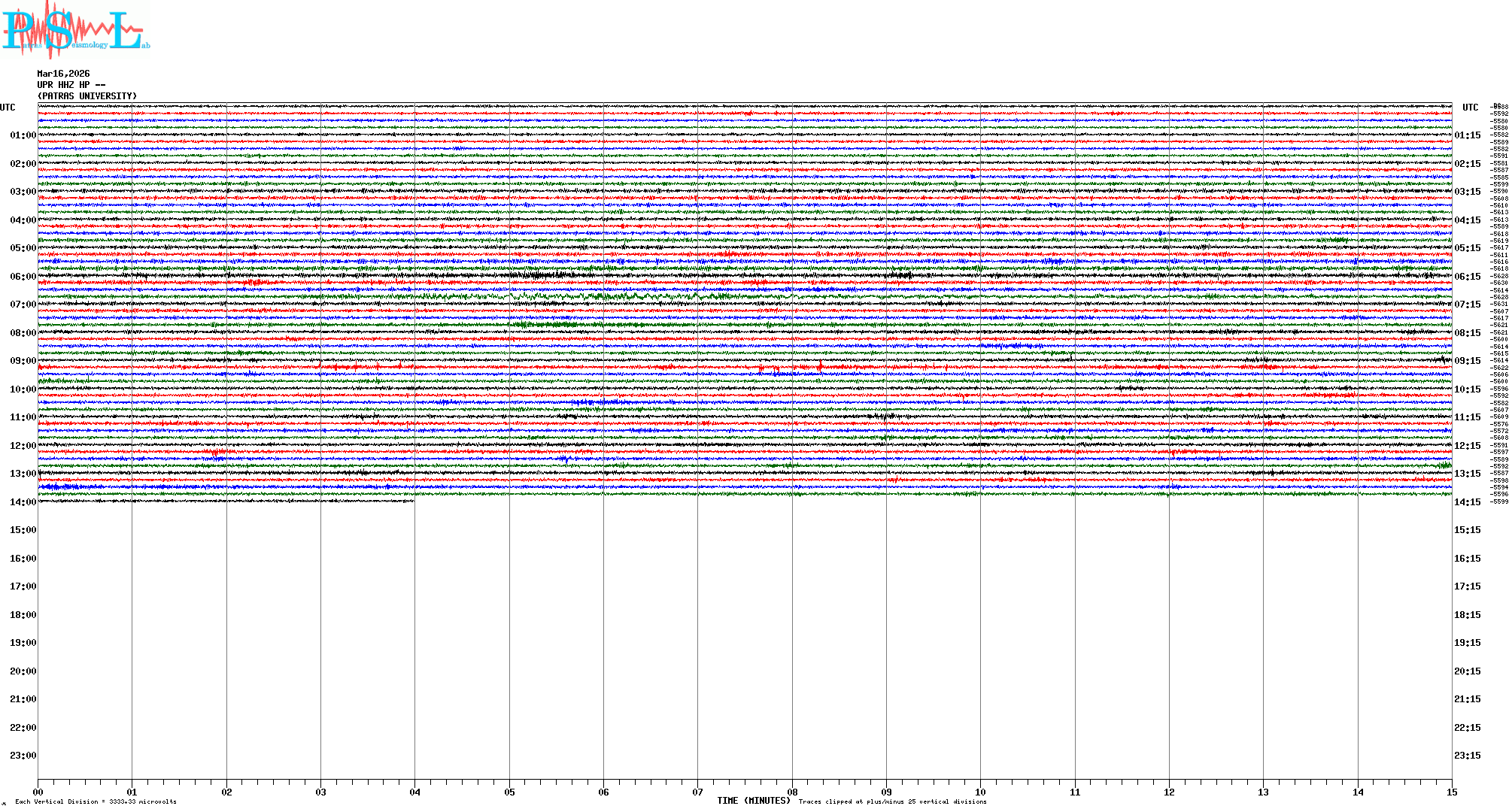Image resolution: width=1512 pixels, height=812 pixels.
Task: Click minute 04 tick on bottom axis
Action: (x=414, y=792)
